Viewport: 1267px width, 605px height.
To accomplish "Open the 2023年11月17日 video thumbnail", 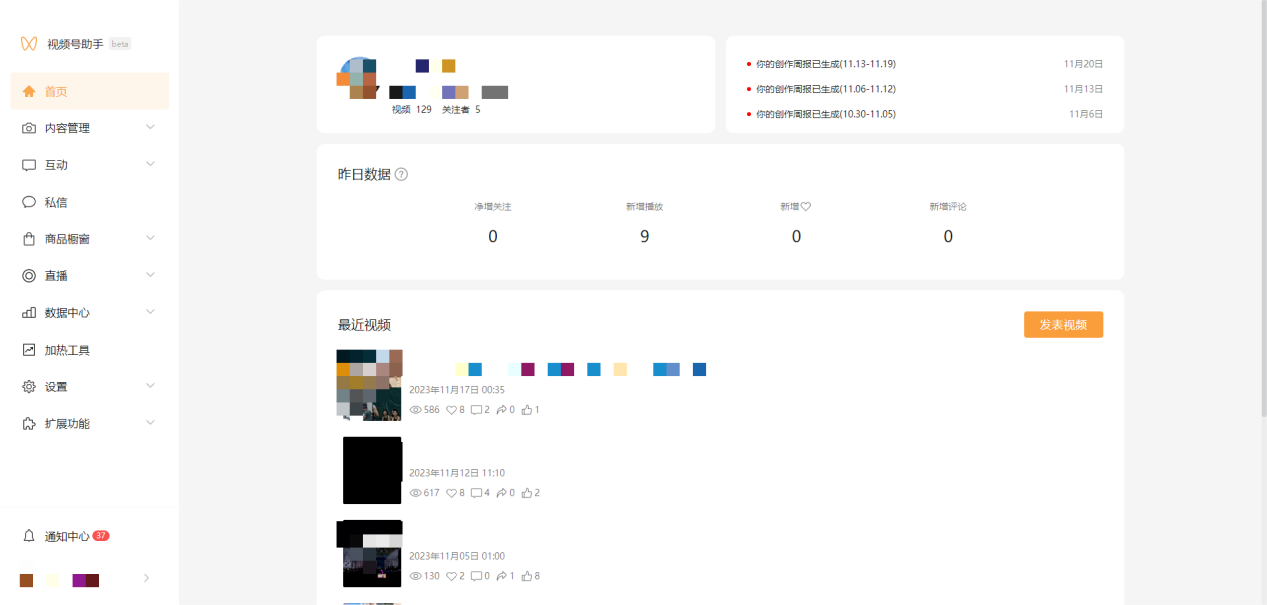I will click(x=369, y=385).
